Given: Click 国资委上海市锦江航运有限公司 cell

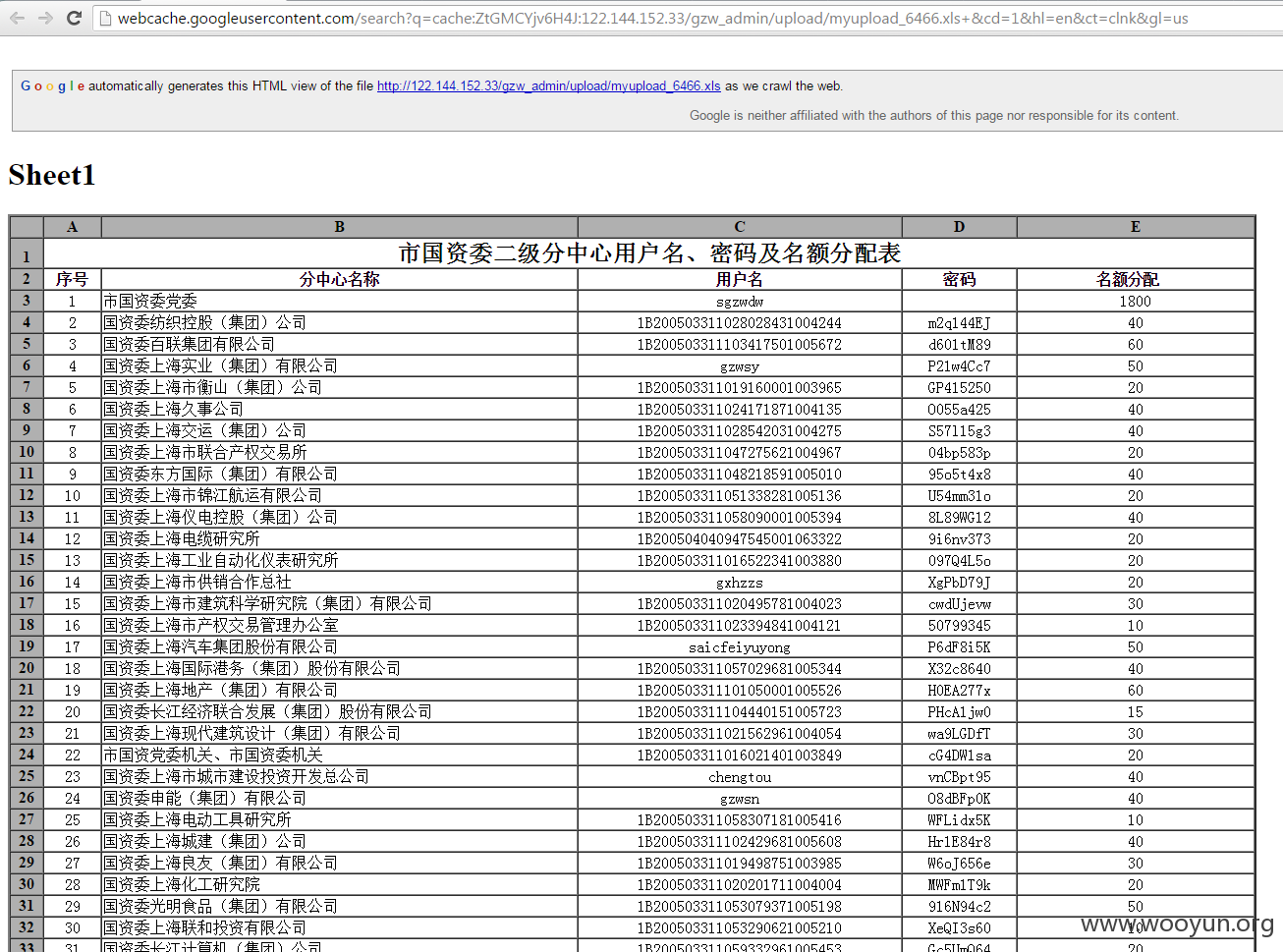Looking at the screenshot, I should [339, 495].
